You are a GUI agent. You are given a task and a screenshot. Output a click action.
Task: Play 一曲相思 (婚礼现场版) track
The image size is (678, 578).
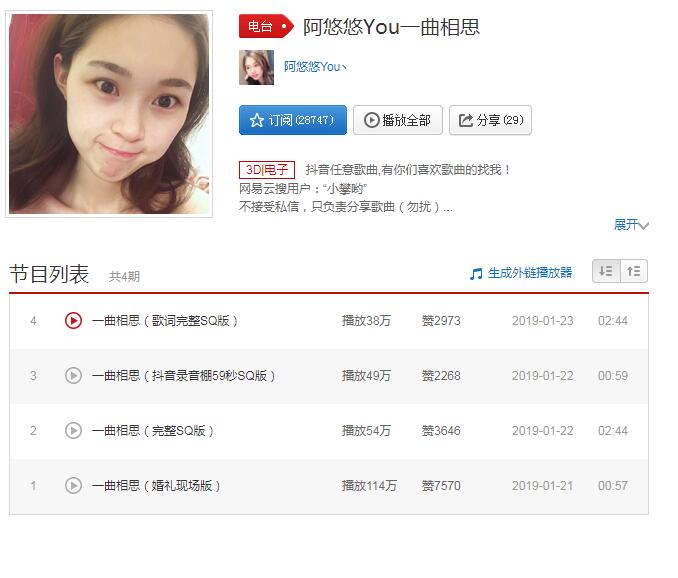(x=73, y=486)
